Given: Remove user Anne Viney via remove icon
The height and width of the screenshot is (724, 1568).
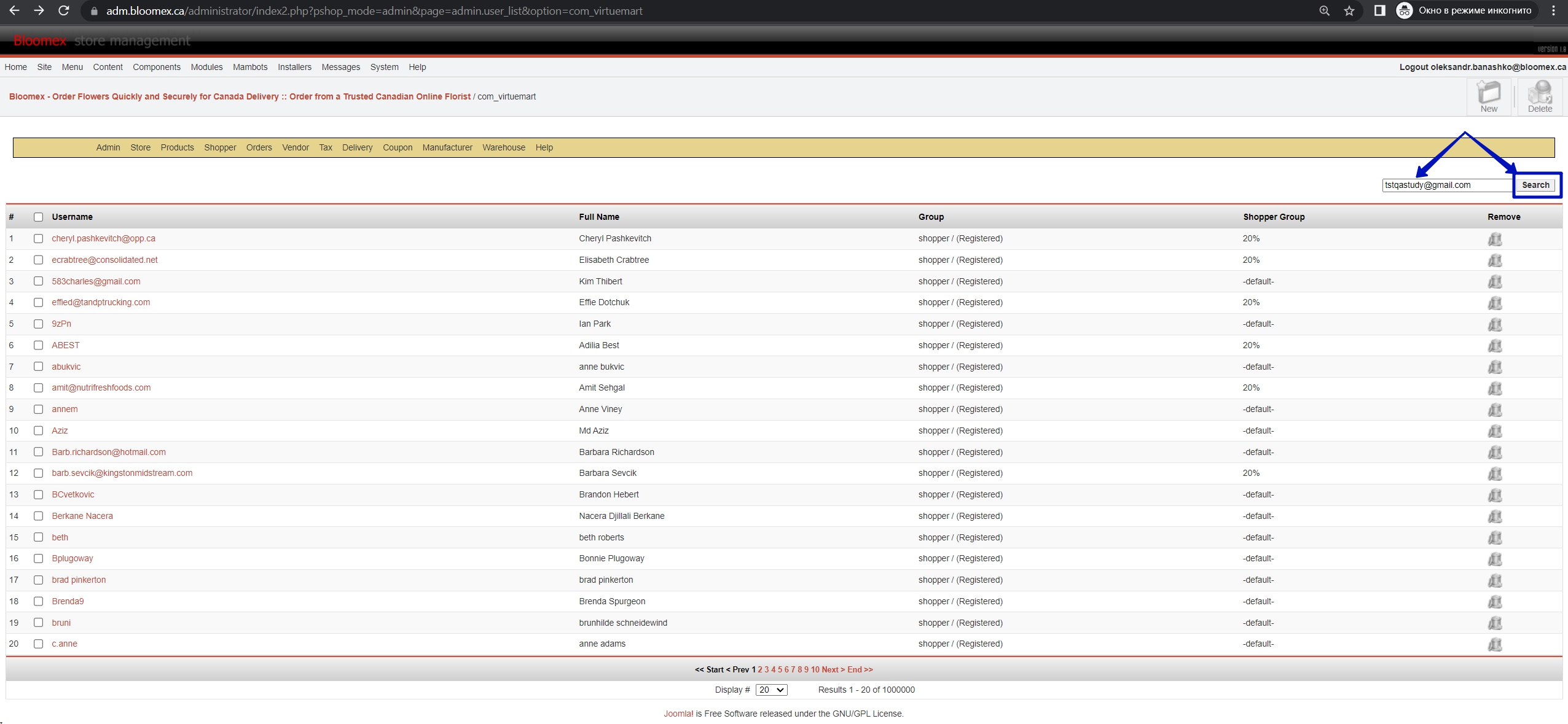Looking at the screenshot, I should coord(1495,410).
